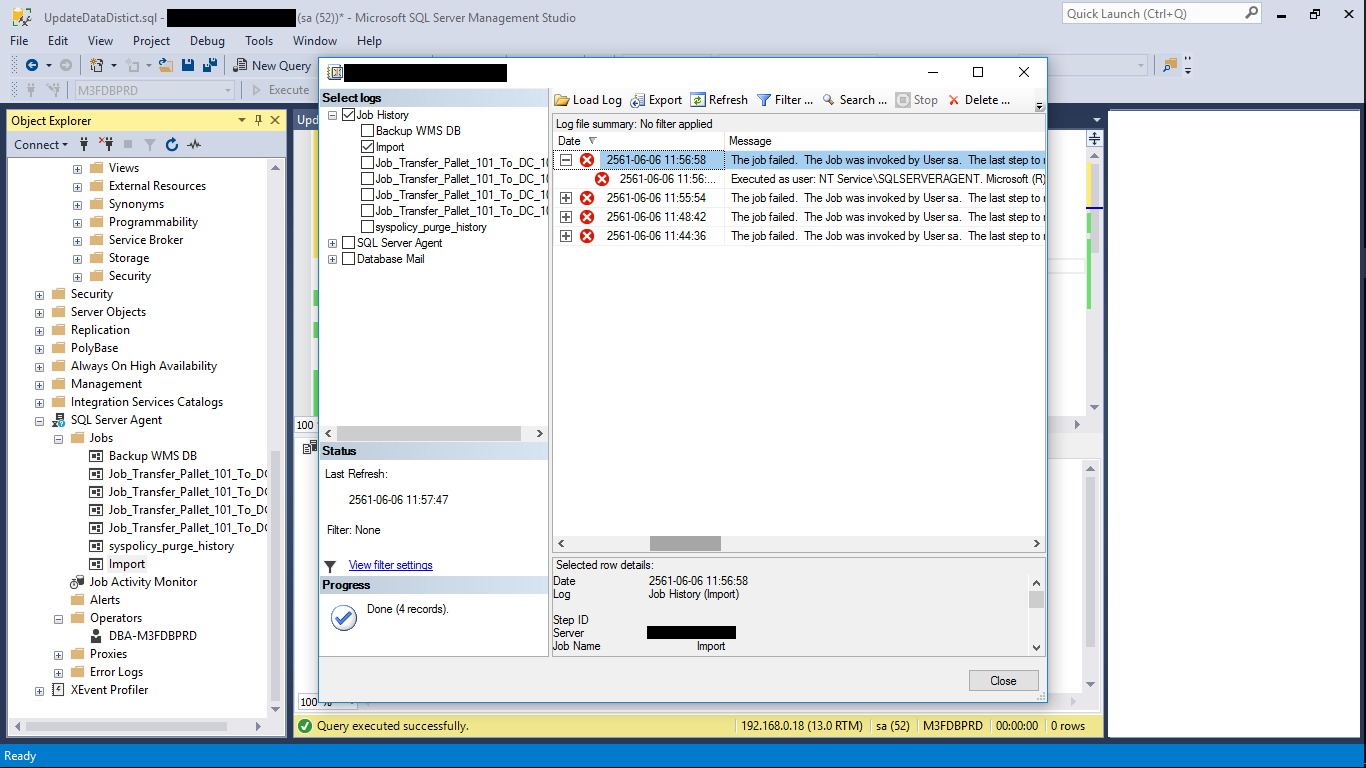Viewport: 1366px width, 768px height.
Task: Select DBA-M3FDBPRD operator in Object Explorer
Action: pyautogui.click(x=153, y=636)
